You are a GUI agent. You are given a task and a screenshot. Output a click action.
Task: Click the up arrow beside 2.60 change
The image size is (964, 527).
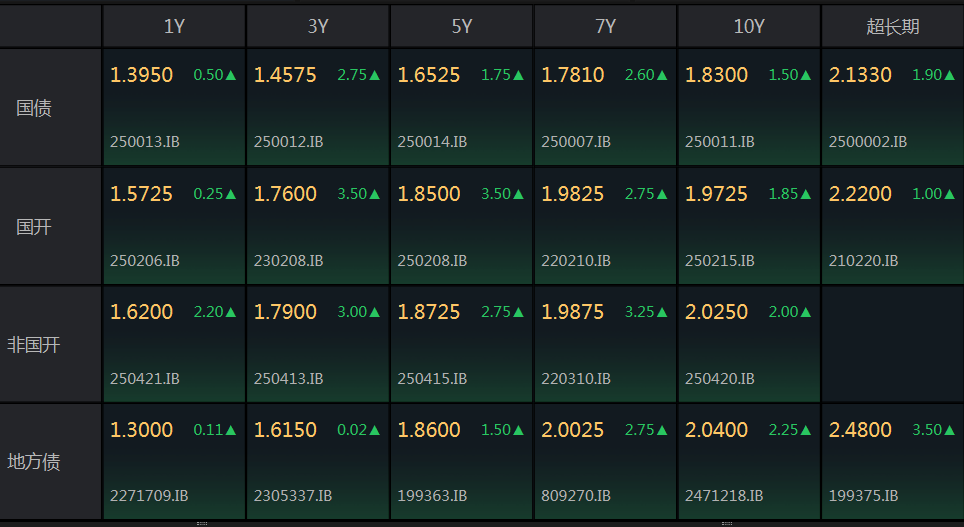point(662,75)
